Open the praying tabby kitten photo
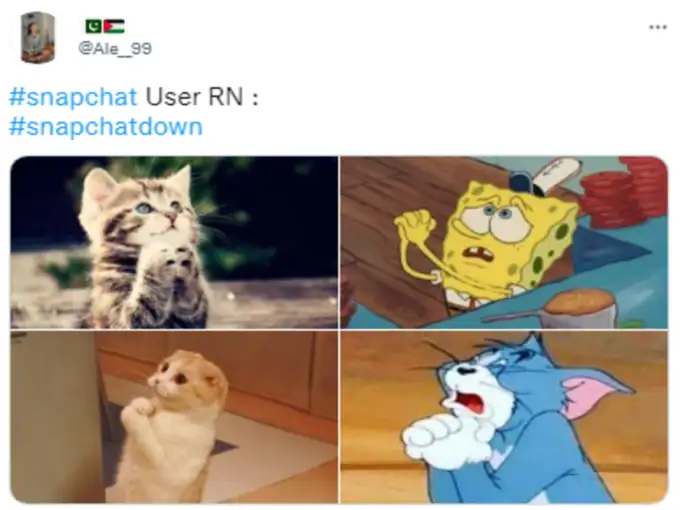 174,242
